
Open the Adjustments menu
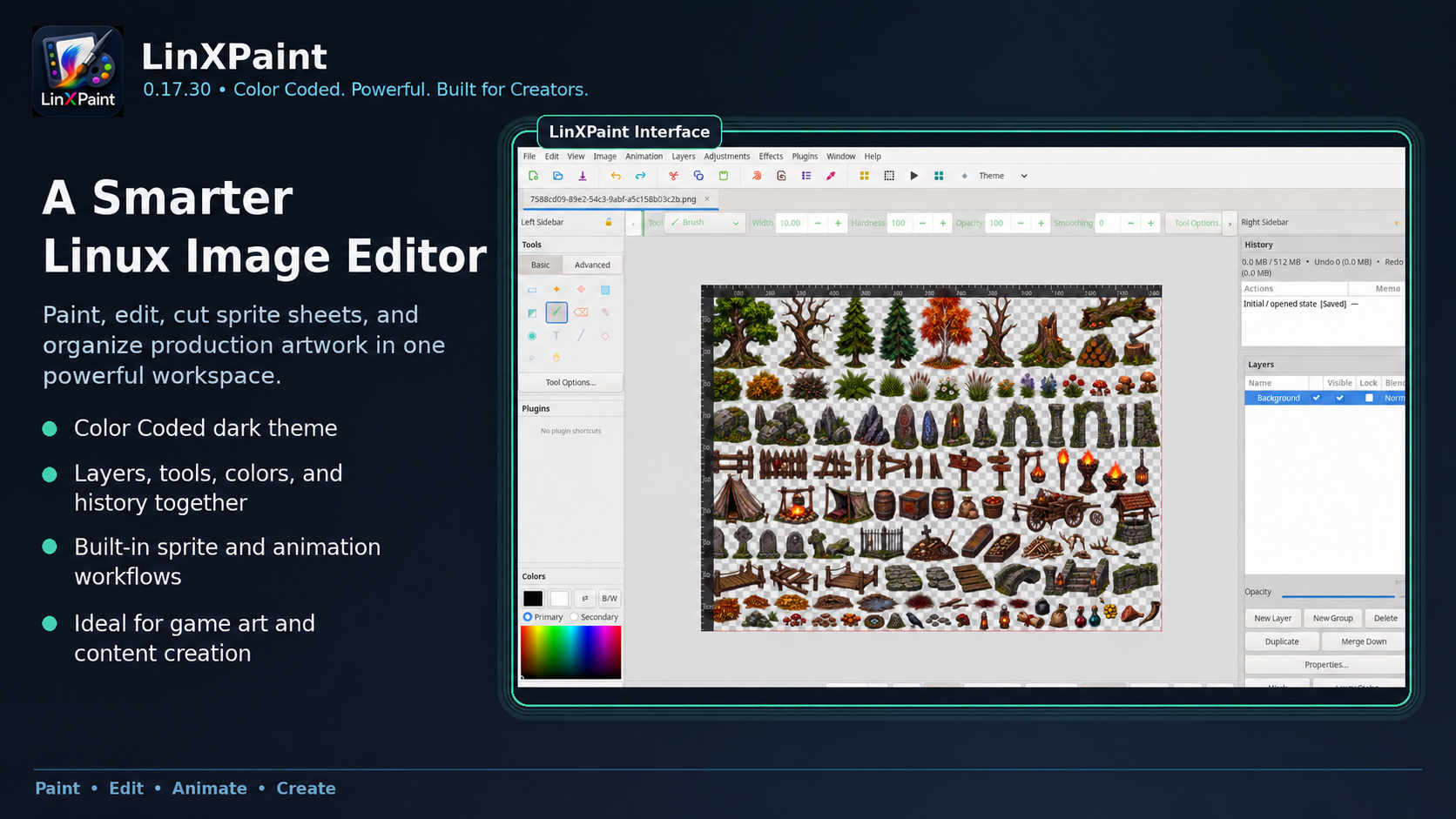pyautogui.click(x=727, y=157)
